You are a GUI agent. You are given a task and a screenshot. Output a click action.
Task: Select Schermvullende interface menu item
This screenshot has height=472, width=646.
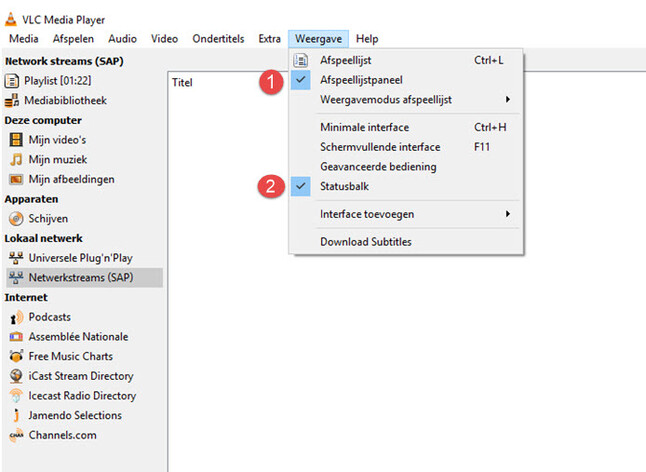406,147
